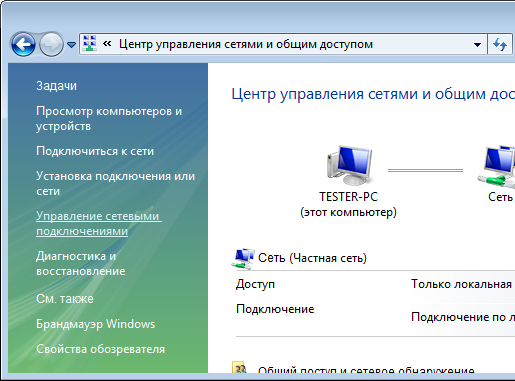
Task: Open the address bar history dropdown
Action: pos(477,44)
